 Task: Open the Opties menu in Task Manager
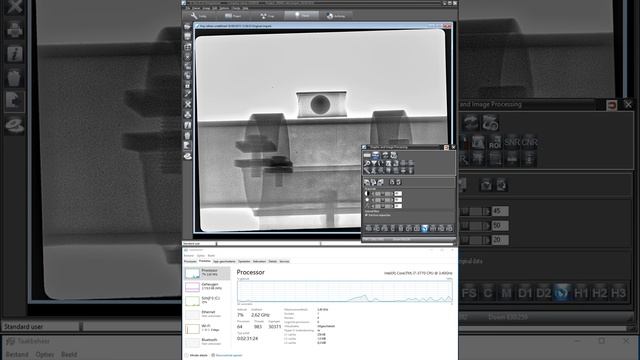coord(201,256)
